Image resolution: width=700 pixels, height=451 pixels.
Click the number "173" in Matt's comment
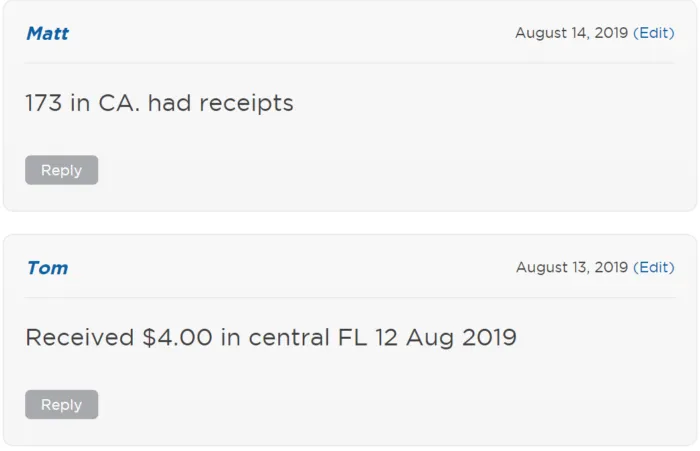coord(44,103)
